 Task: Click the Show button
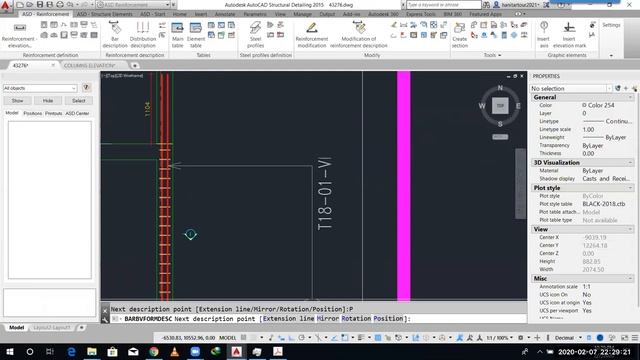[x=17, y=100]
